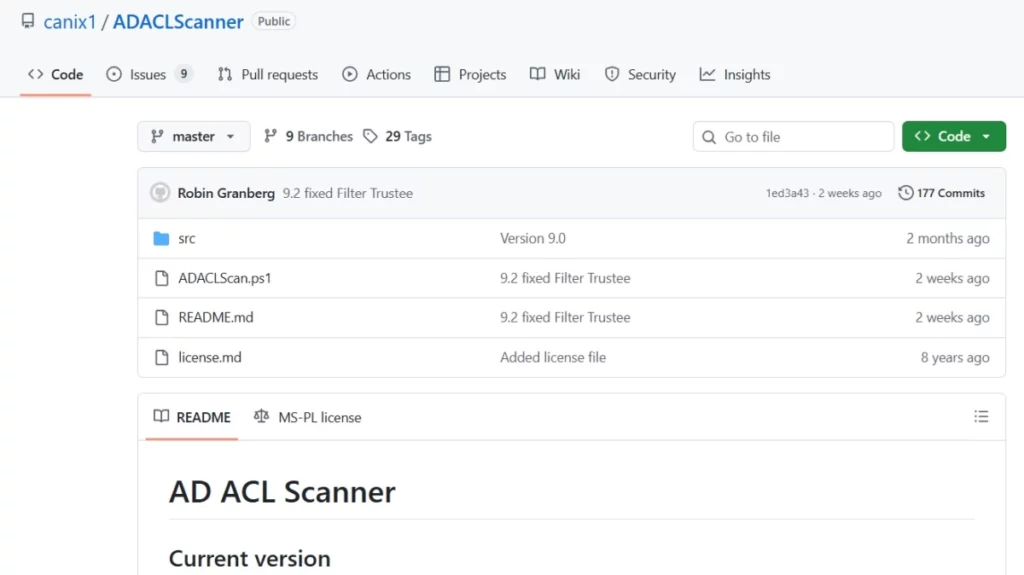The image size is (1024, 575).
Task: Open ADACLScan.ps1 row commit message
Action: click(565, 278)
